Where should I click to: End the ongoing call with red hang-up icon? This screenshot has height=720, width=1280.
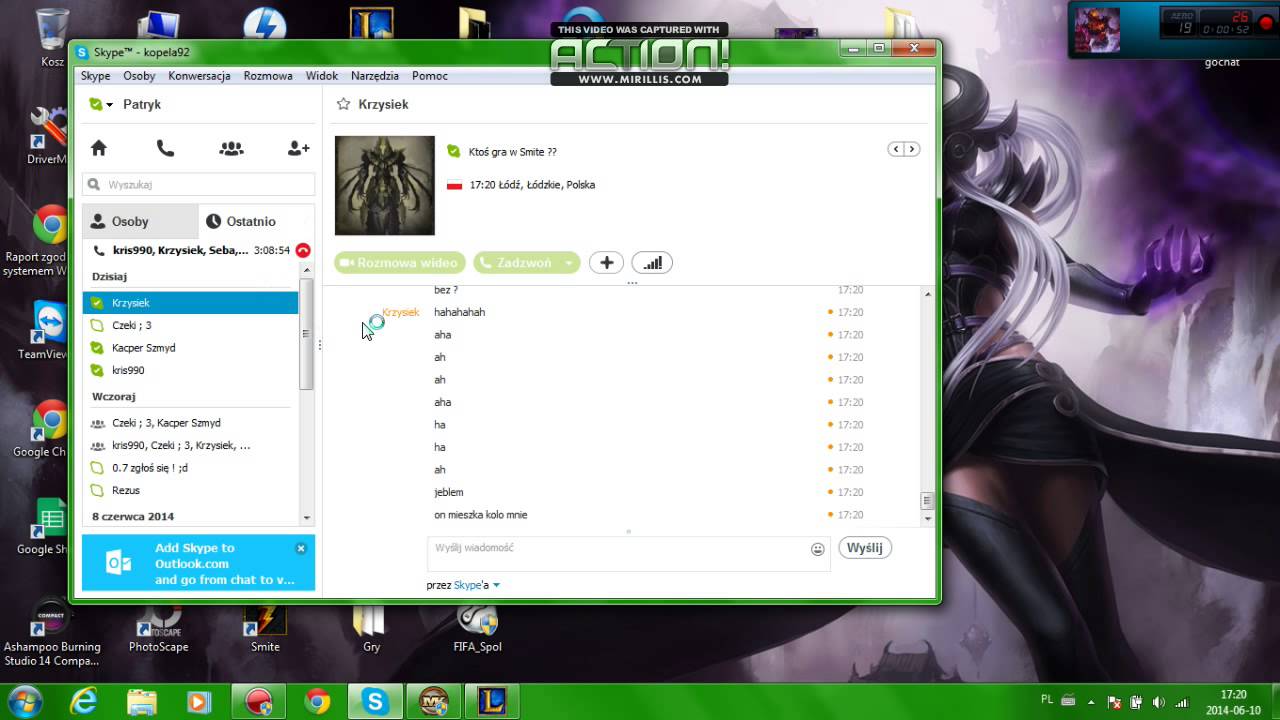pyautogui.click(x=303, y=251)
